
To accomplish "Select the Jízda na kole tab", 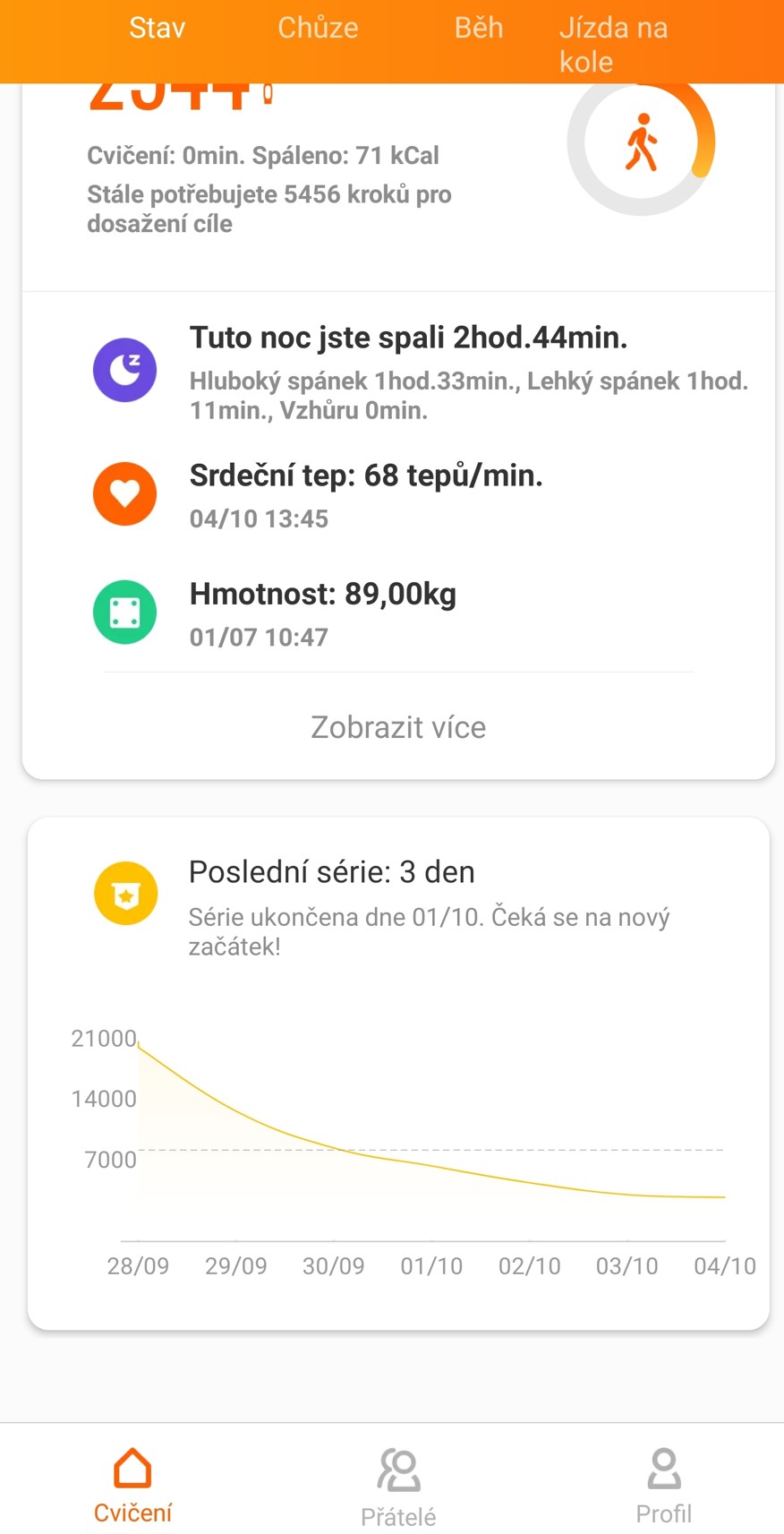I will 614,44.
